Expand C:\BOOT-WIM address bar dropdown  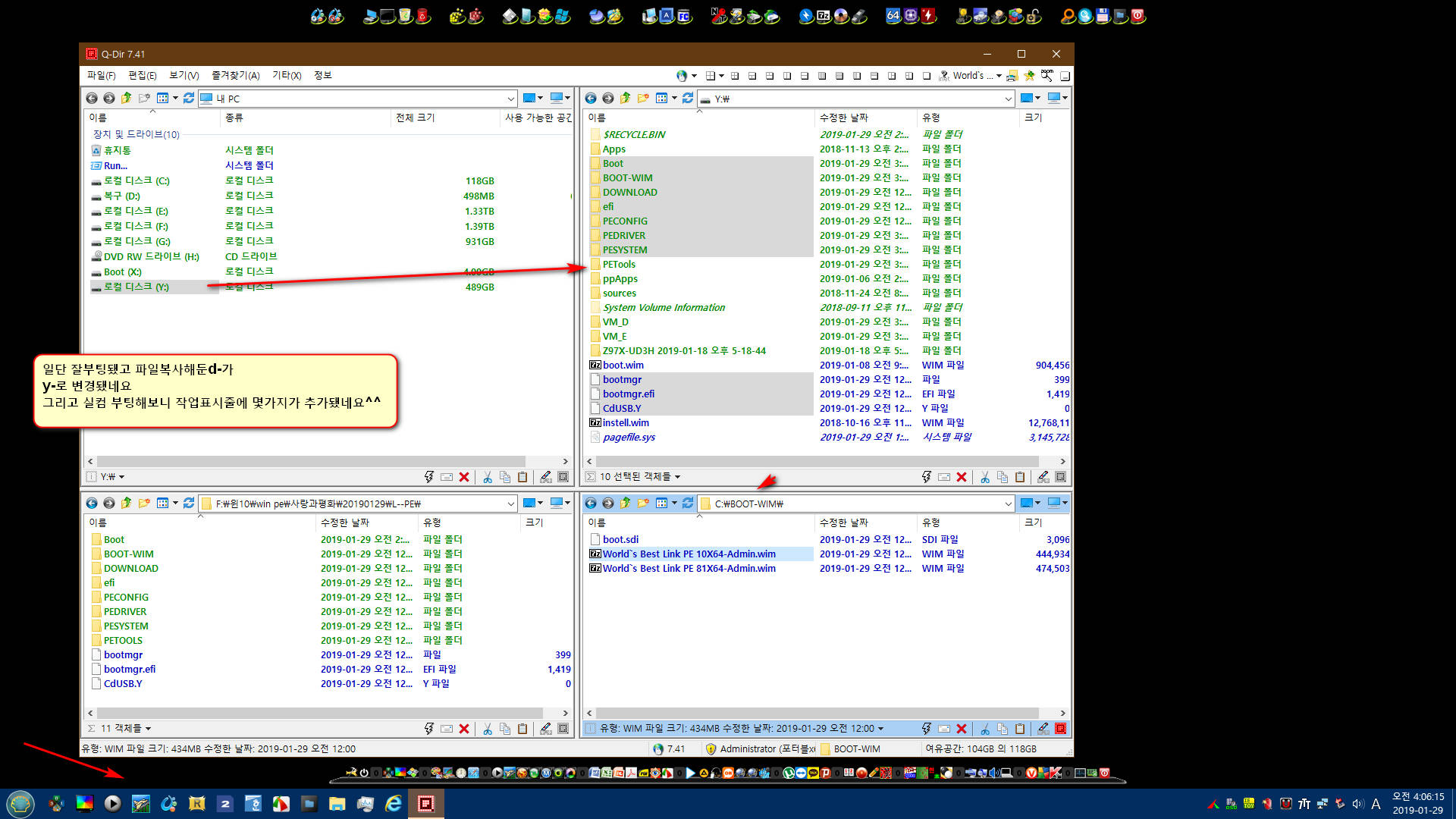(x=1008, y=504)
